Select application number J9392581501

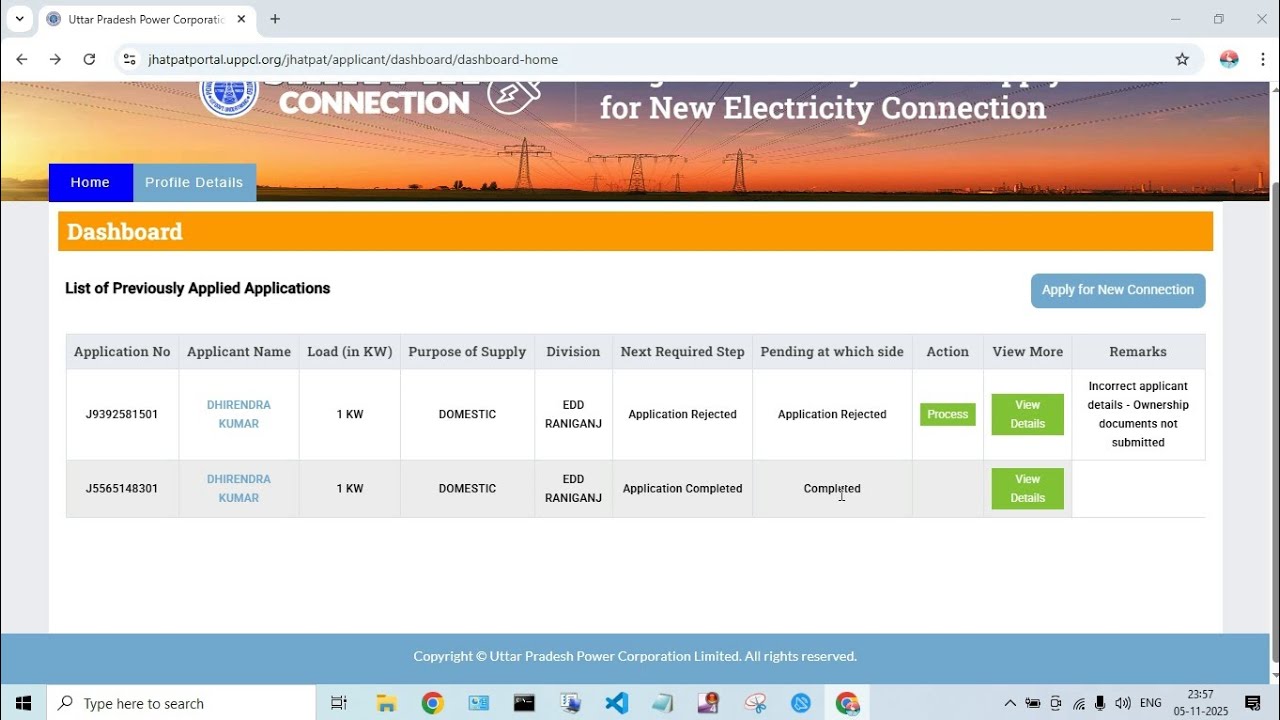(x=122, y=414)
